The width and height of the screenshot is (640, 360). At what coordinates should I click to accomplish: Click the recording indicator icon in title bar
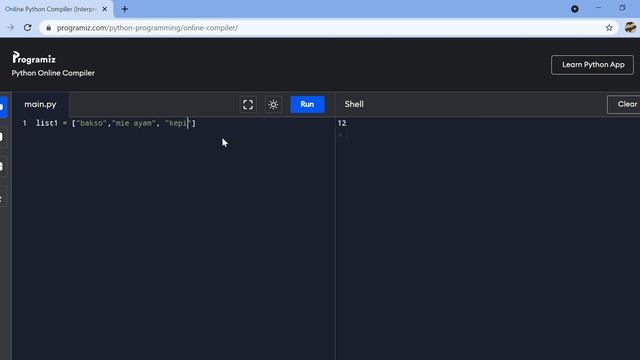pos(575,9)
